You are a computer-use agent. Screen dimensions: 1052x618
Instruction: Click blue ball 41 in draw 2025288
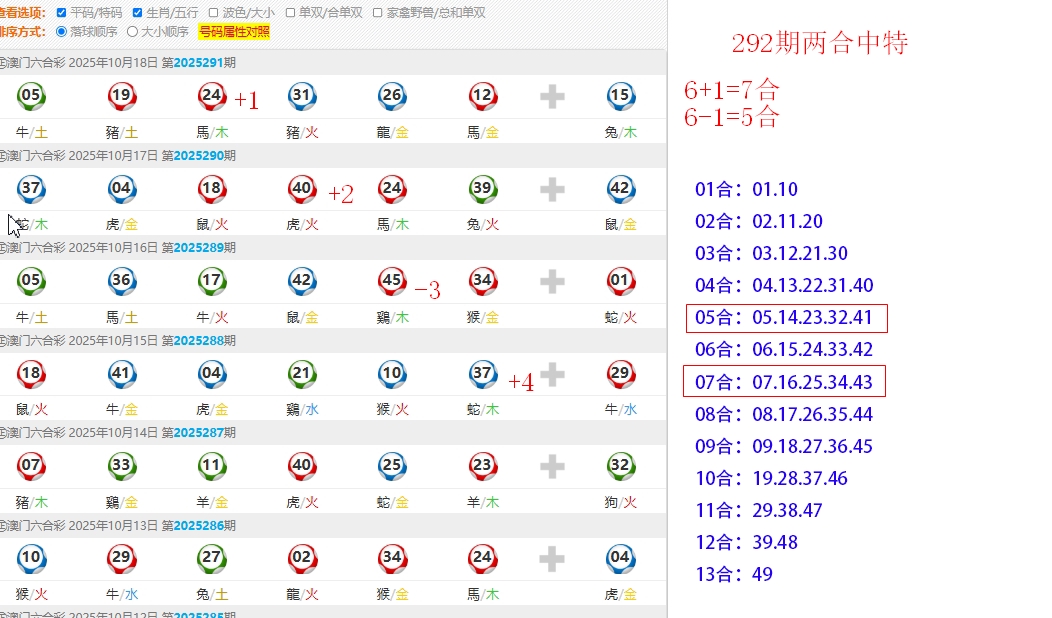121,373
